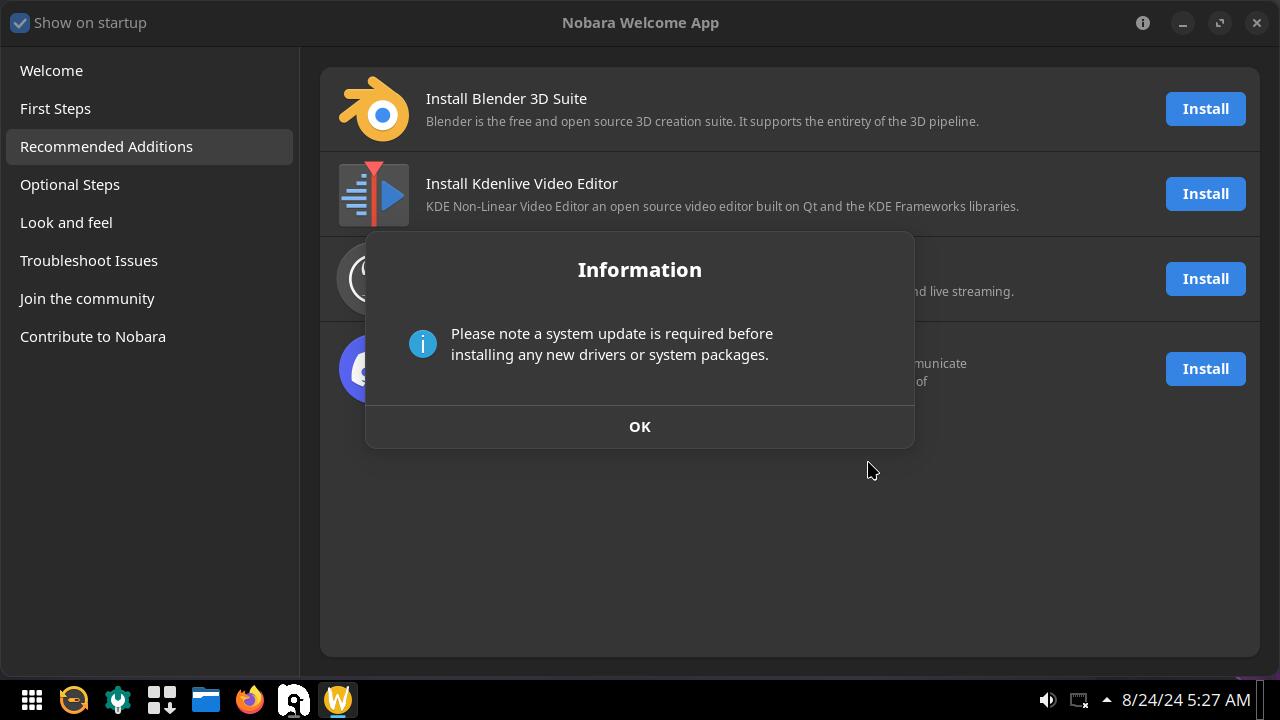Open Optional Steps page
The image size is (1280, 720).
pyautogui.click(x=149, y=185)
